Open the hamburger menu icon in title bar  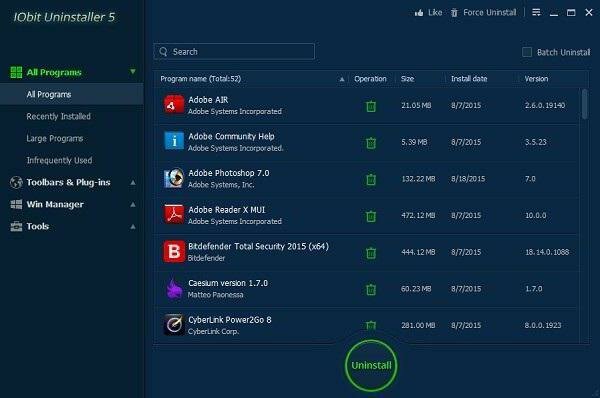coord(536,13)
